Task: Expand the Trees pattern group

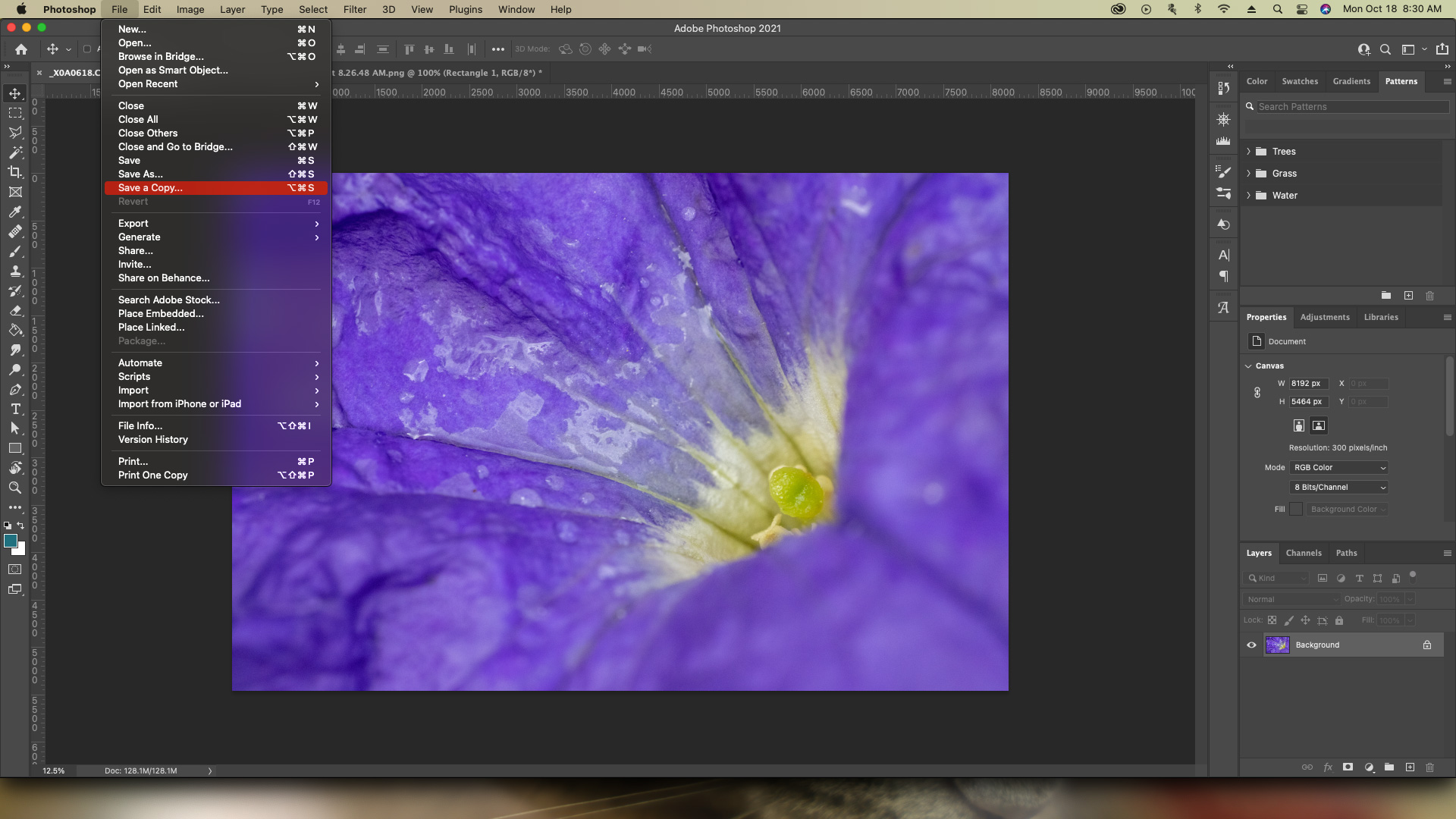Action: pyautogui.click(x=1248, y=151)
